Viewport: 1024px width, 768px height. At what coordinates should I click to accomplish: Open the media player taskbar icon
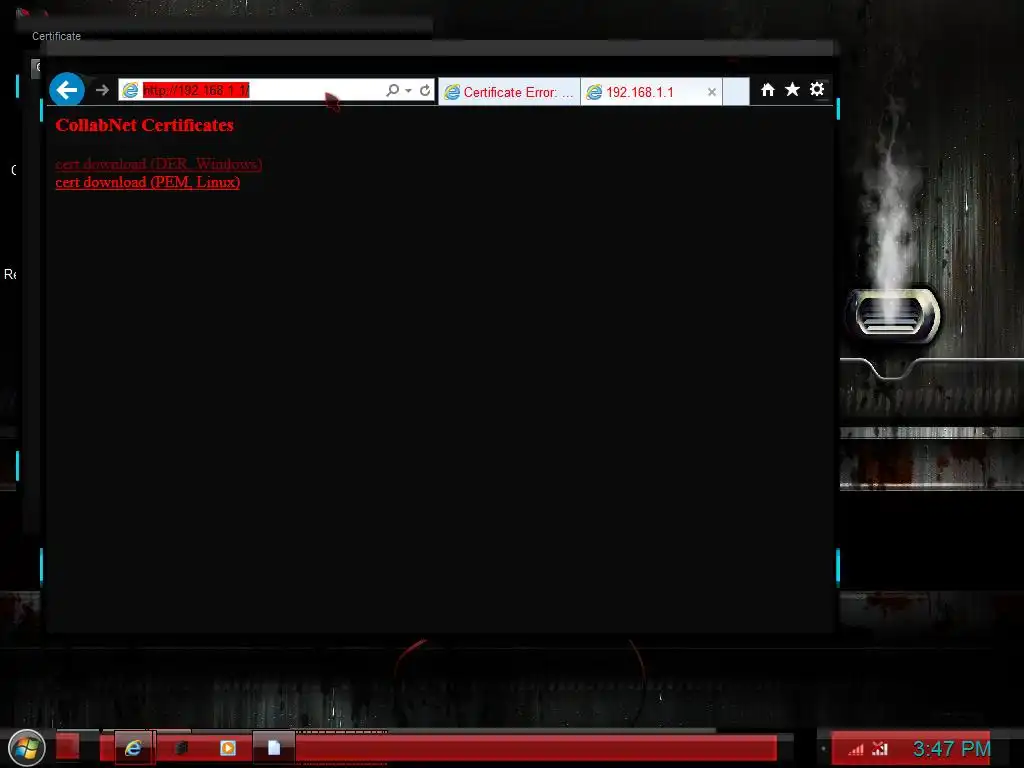coord(228,748)
